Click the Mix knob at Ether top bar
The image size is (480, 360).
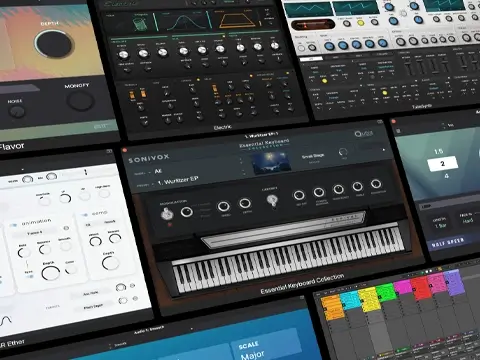tap(52, 177)
